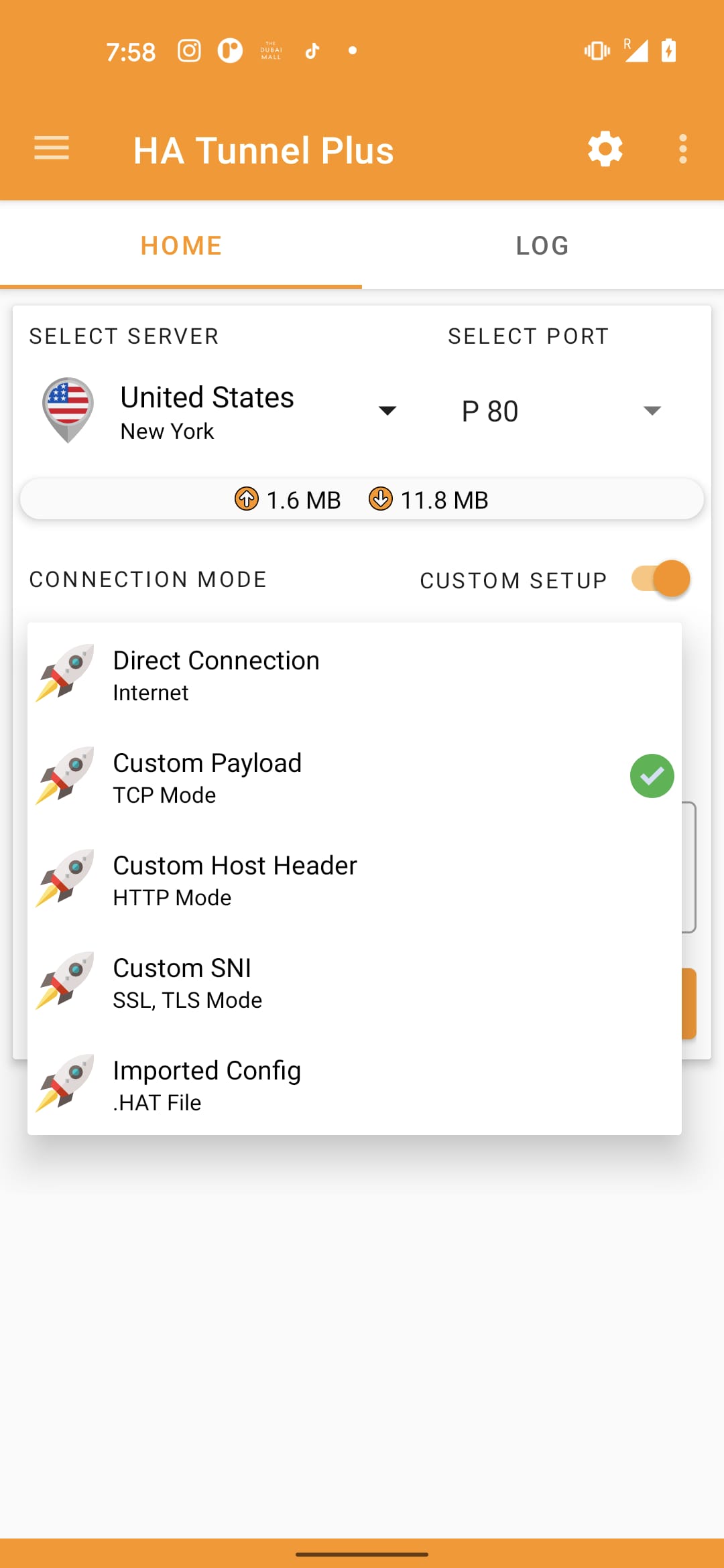Switch to the LOG tab
724x1568 pixels.
pos(542,245)
